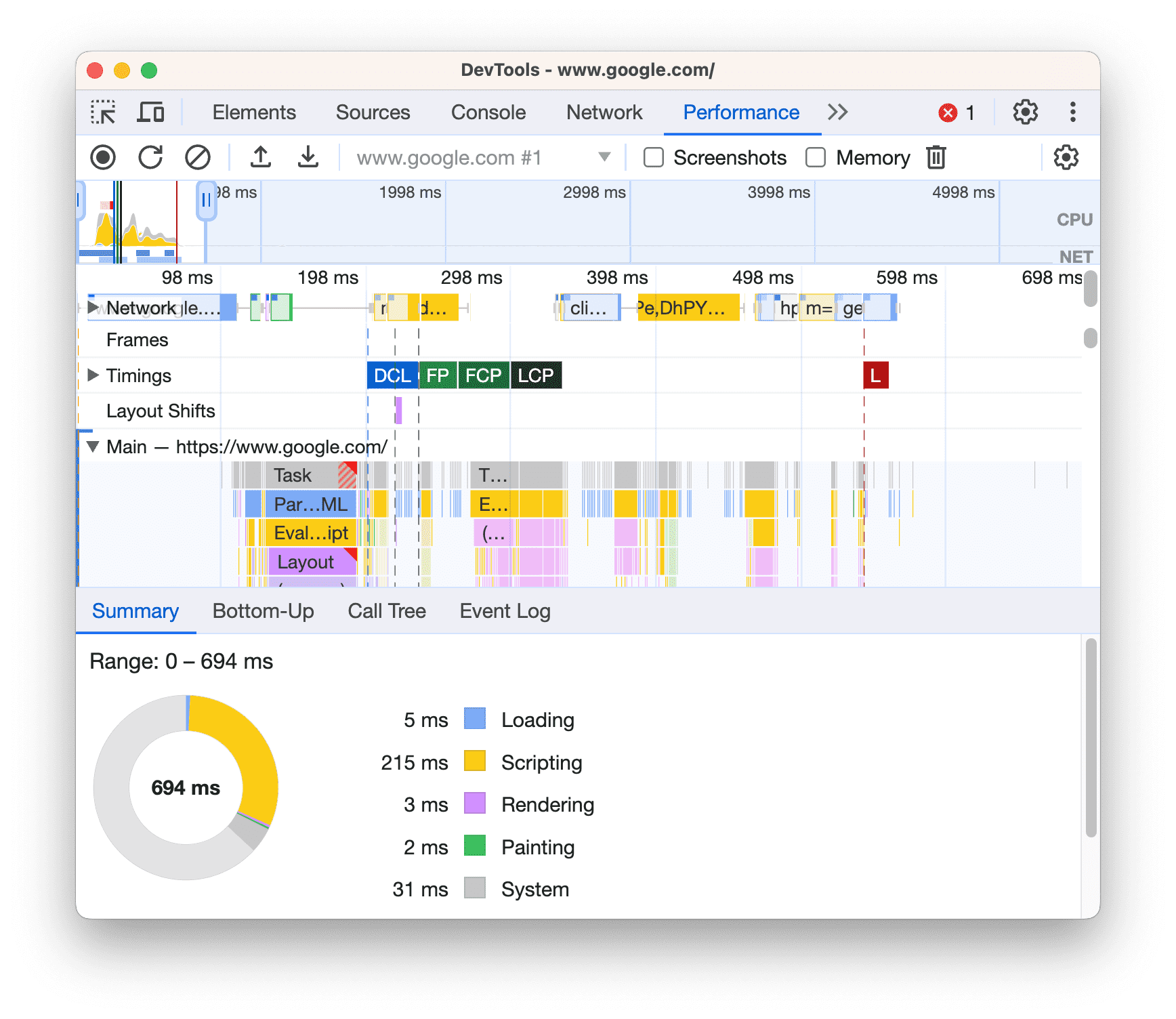Enable the Memory checkbox
Screen dimensions: 1176x1019
click(815, 157)
